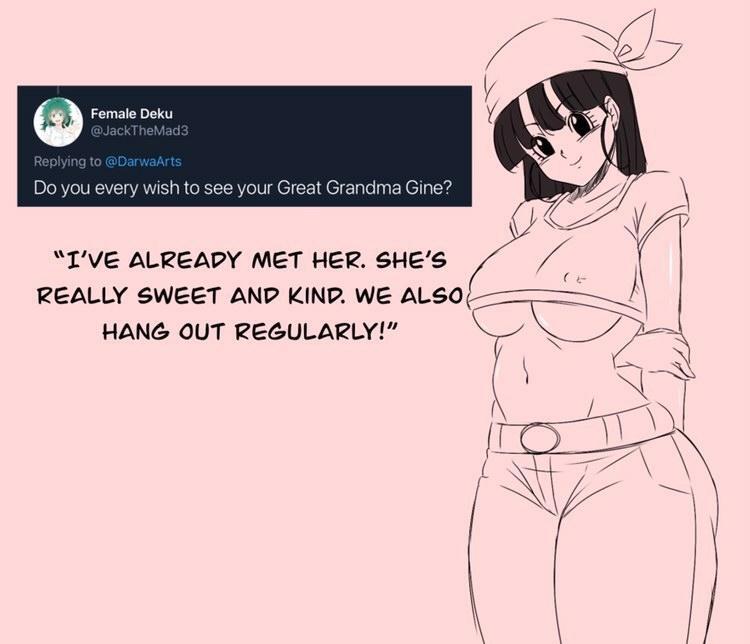Open the Female Deku display name
The width and height of the screenshot is (750, 644).
pos(132,114)
